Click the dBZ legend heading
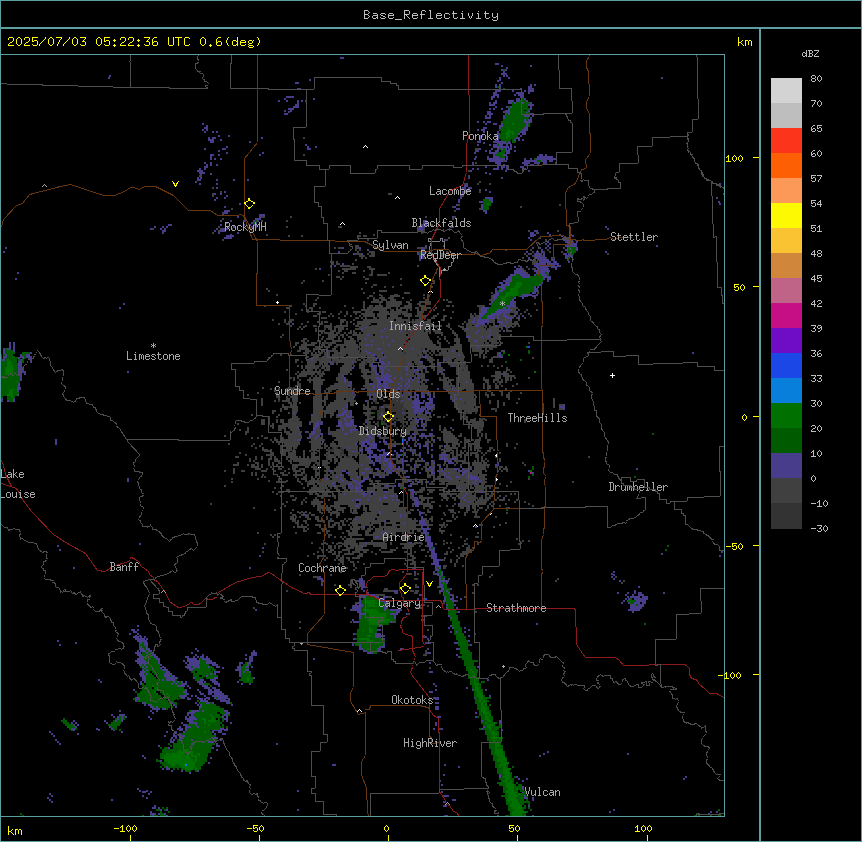The height and width of the screenshot is (842, 862). [810, 53]
